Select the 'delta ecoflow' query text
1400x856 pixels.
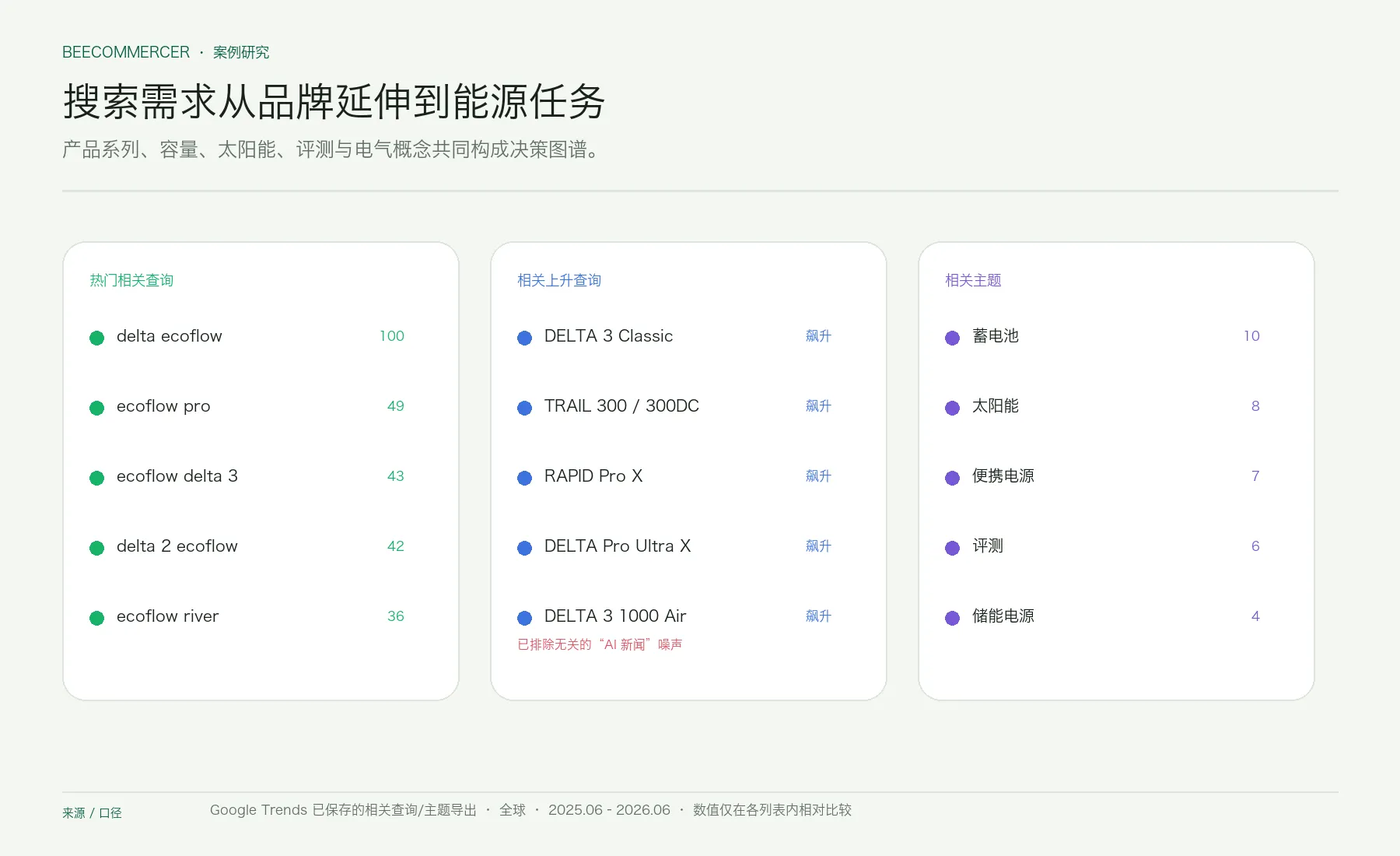click(169, 336)
